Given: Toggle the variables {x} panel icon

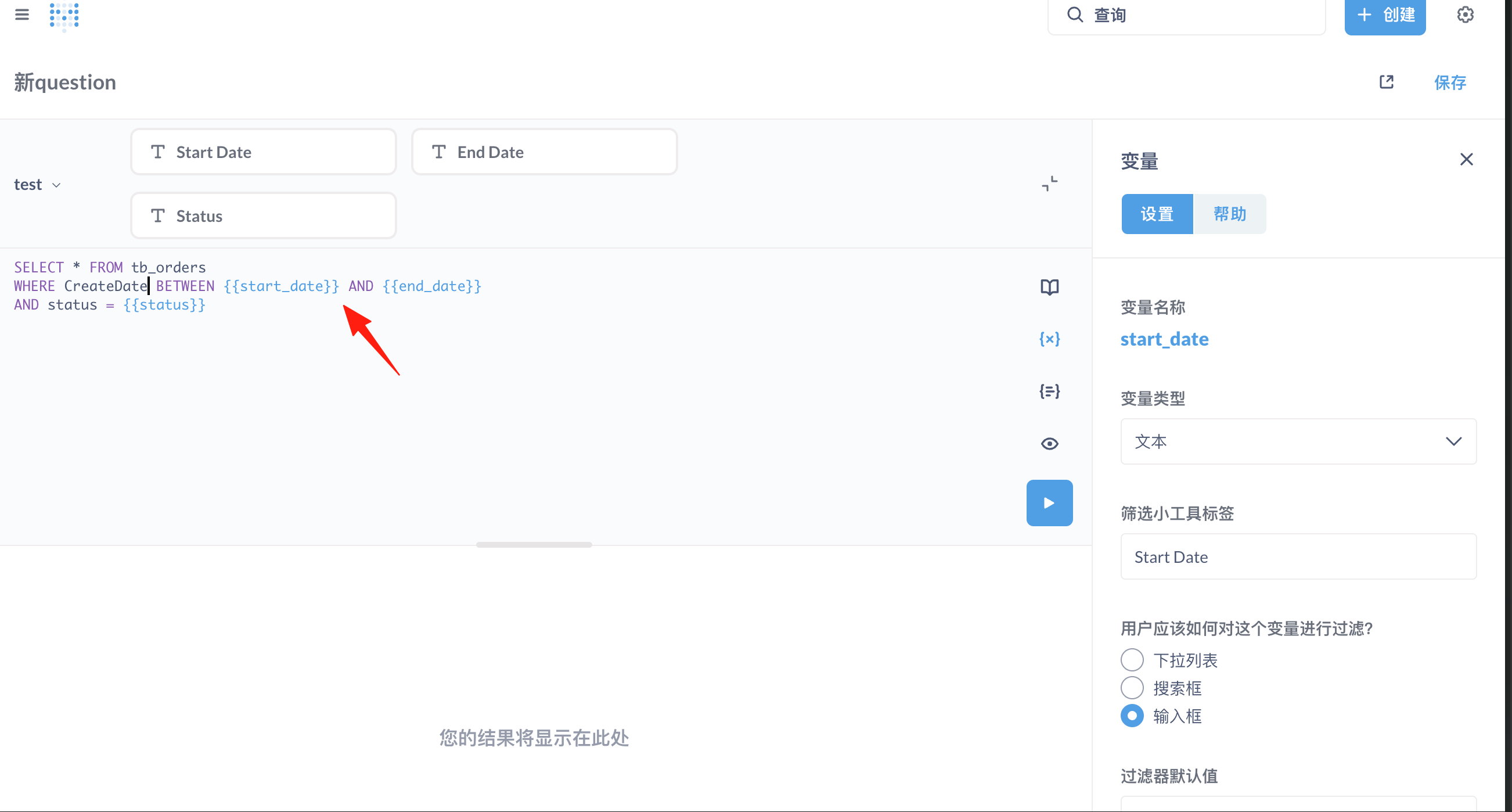Looking at the screenshot, I should [1049, 339].
